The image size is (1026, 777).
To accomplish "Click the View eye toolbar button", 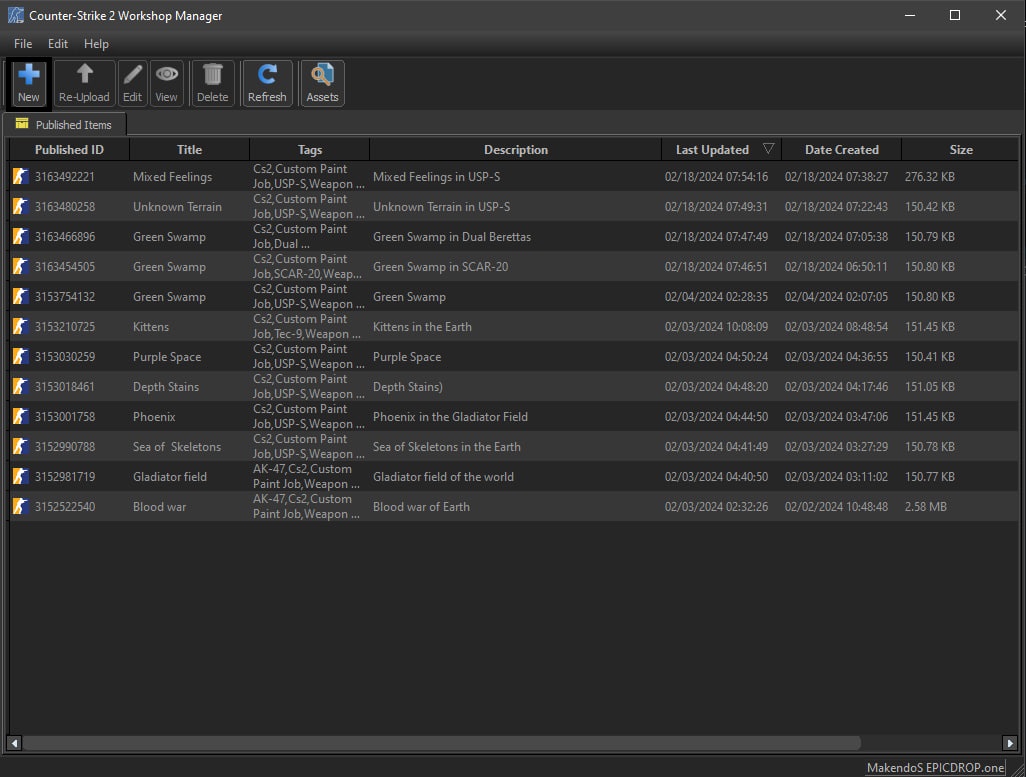I will tap(166, 83).
